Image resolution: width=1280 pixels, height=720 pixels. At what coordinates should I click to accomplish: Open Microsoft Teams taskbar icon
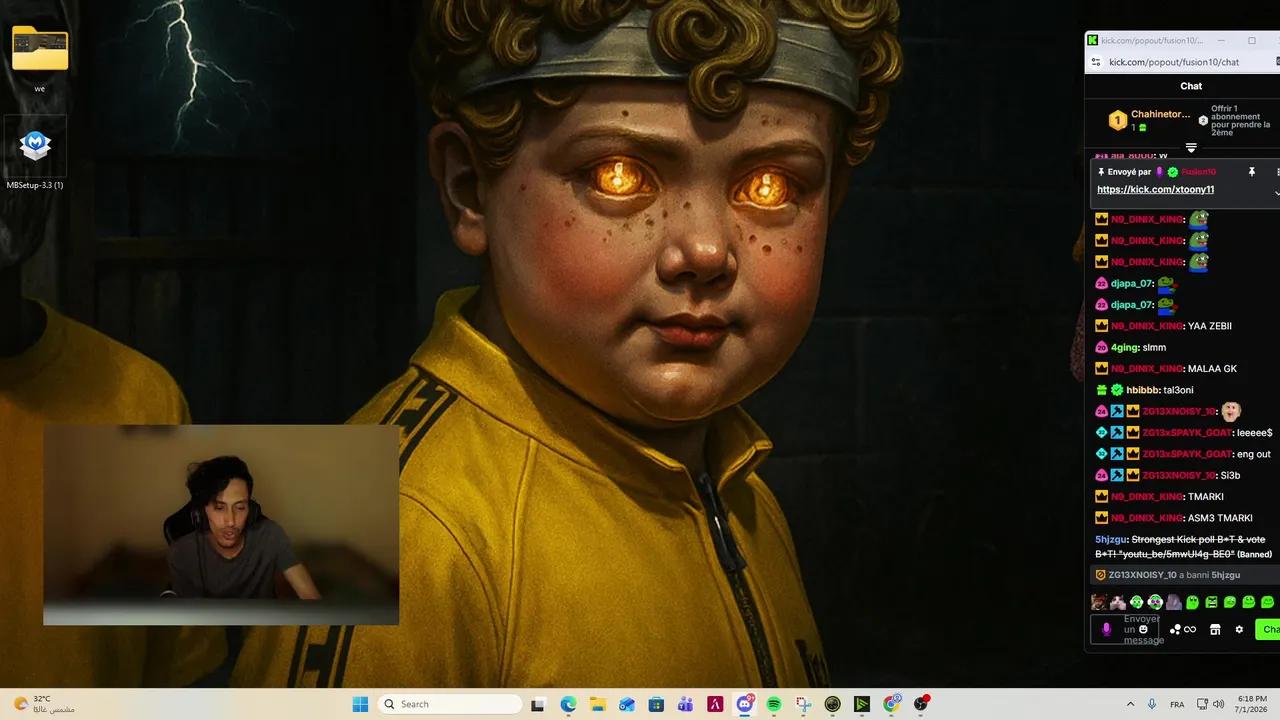pyautogui.click(x=685, y=704)
